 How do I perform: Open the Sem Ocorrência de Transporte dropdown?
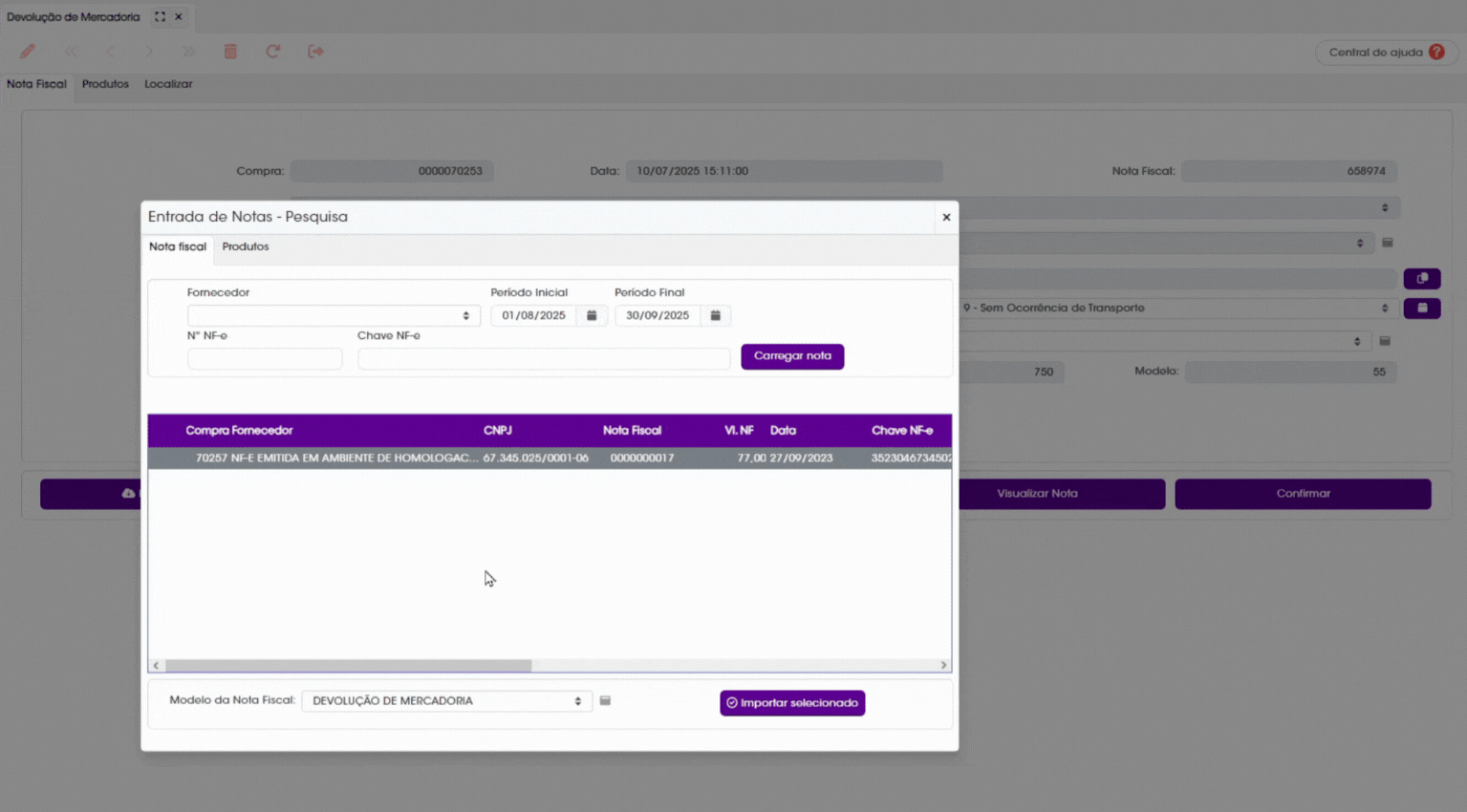tap(1176, 308)
